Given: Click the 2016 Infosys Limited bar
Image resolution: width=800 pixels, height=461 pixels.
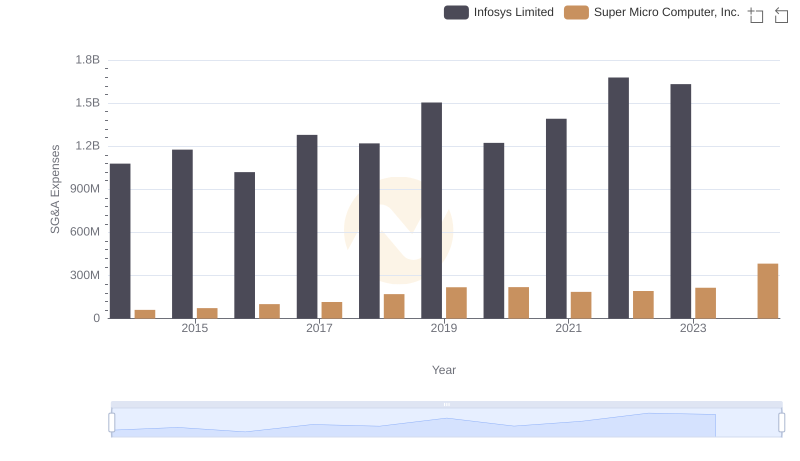Looking at the screenshot, I should 245,245.
